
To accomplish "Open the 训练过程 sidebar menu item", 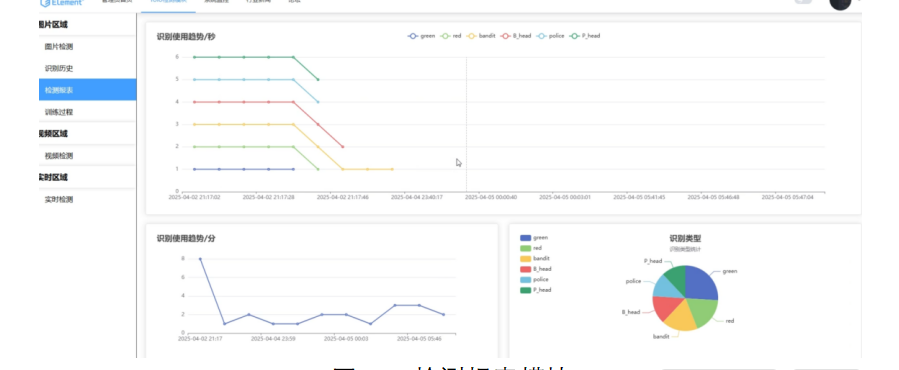I will pyautogui.click(x=87, y=112).
